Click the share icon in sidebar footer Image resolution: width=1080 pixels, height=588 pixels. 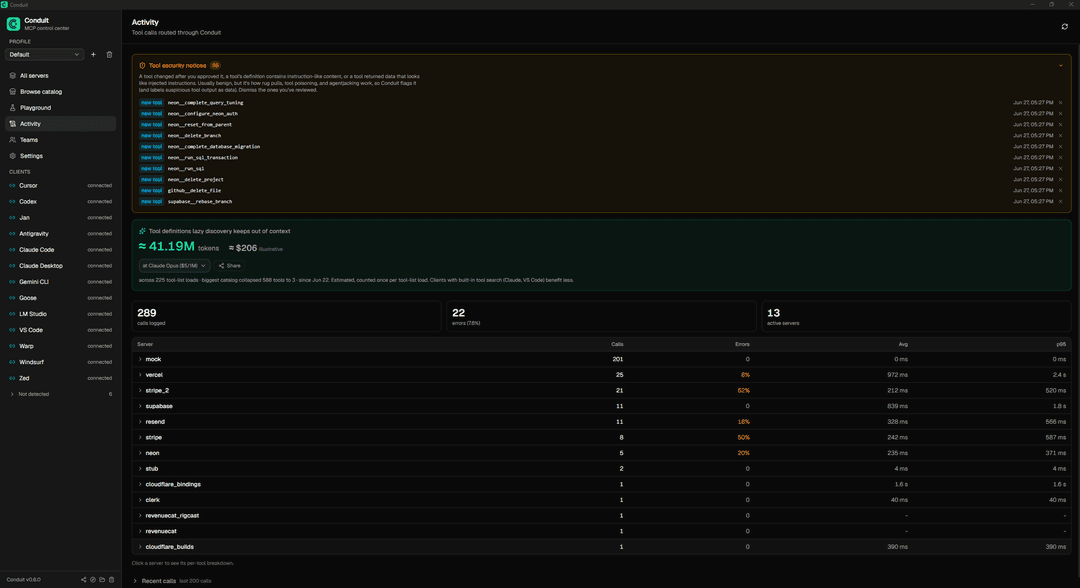point(84,580)
